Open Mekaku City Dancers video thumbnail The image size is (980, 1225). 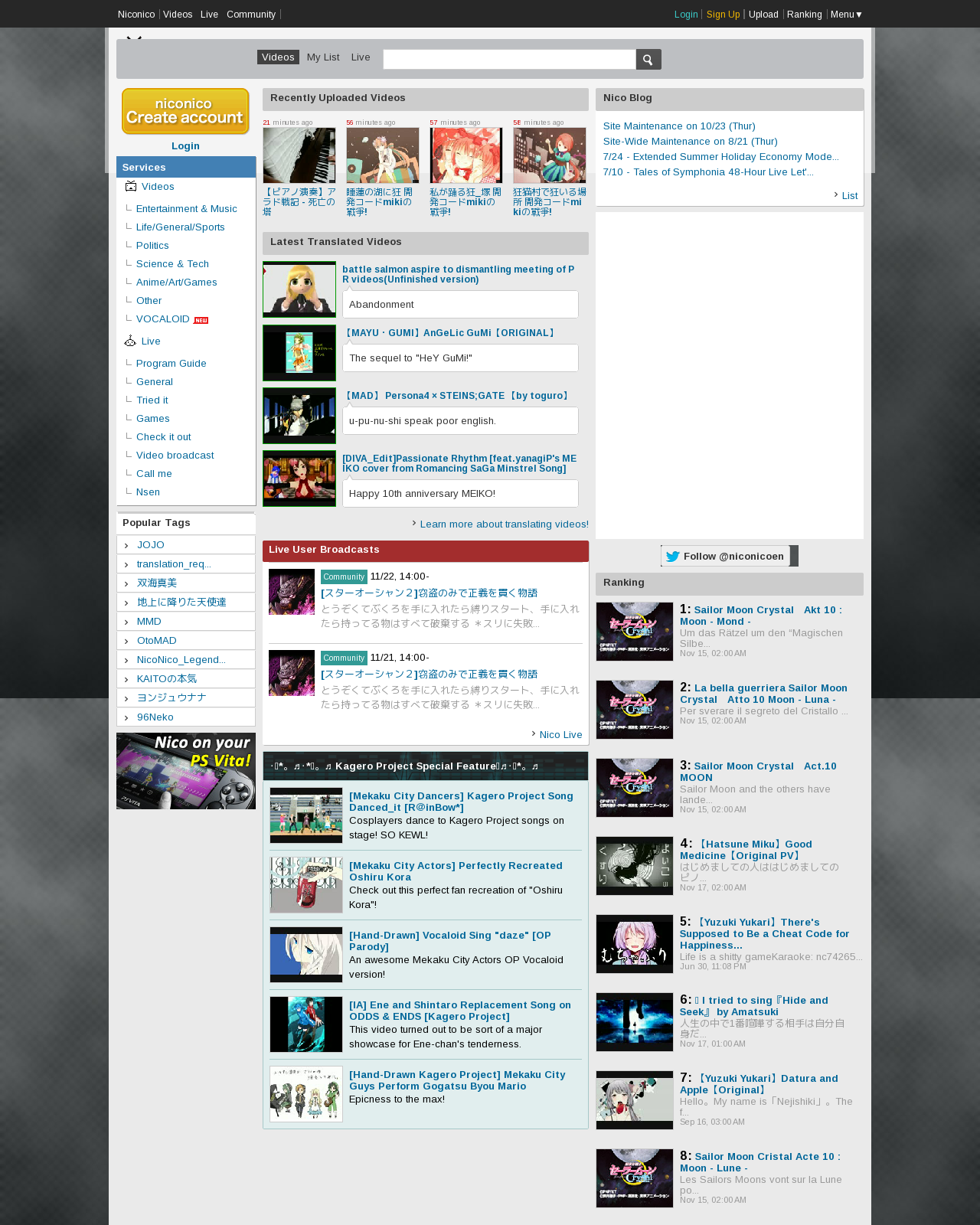[x=306, y=815]
